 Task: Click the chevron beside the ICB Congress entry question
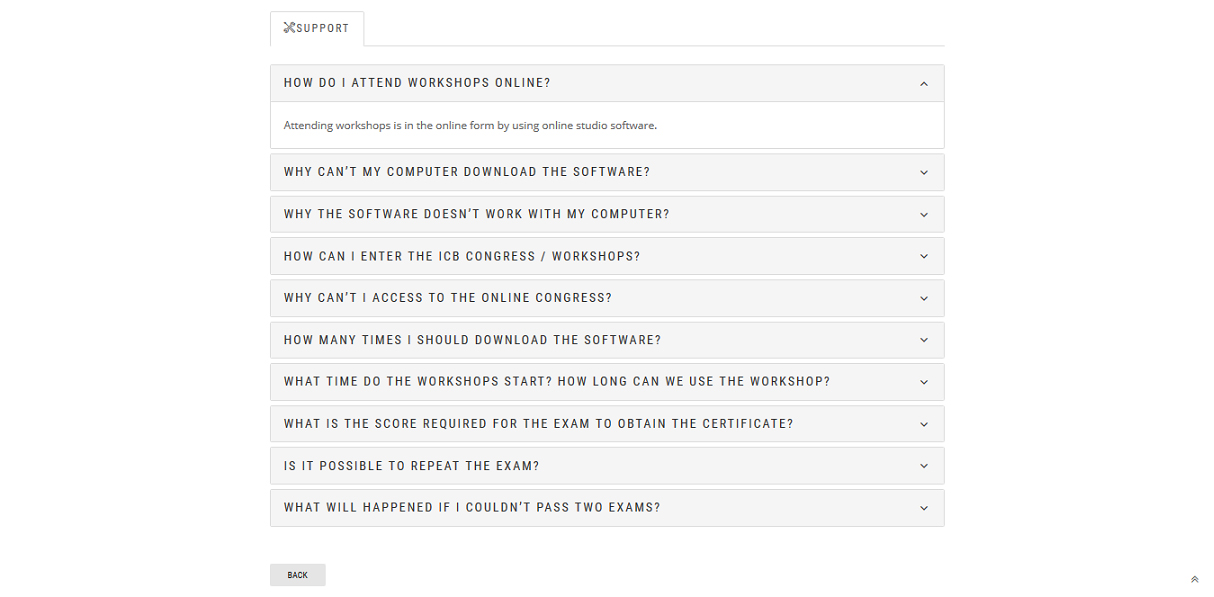coord(924,256)
